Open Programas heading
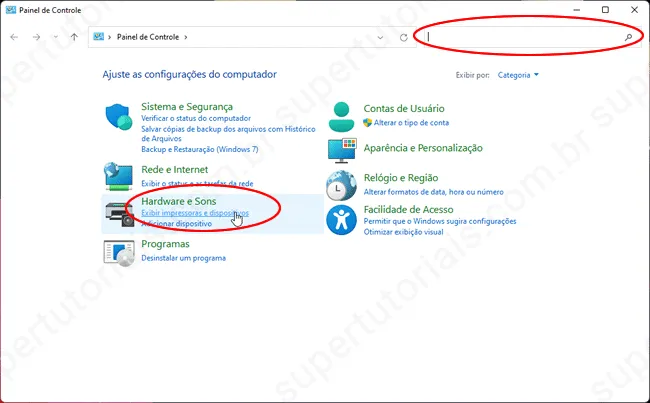 (165, 244)
